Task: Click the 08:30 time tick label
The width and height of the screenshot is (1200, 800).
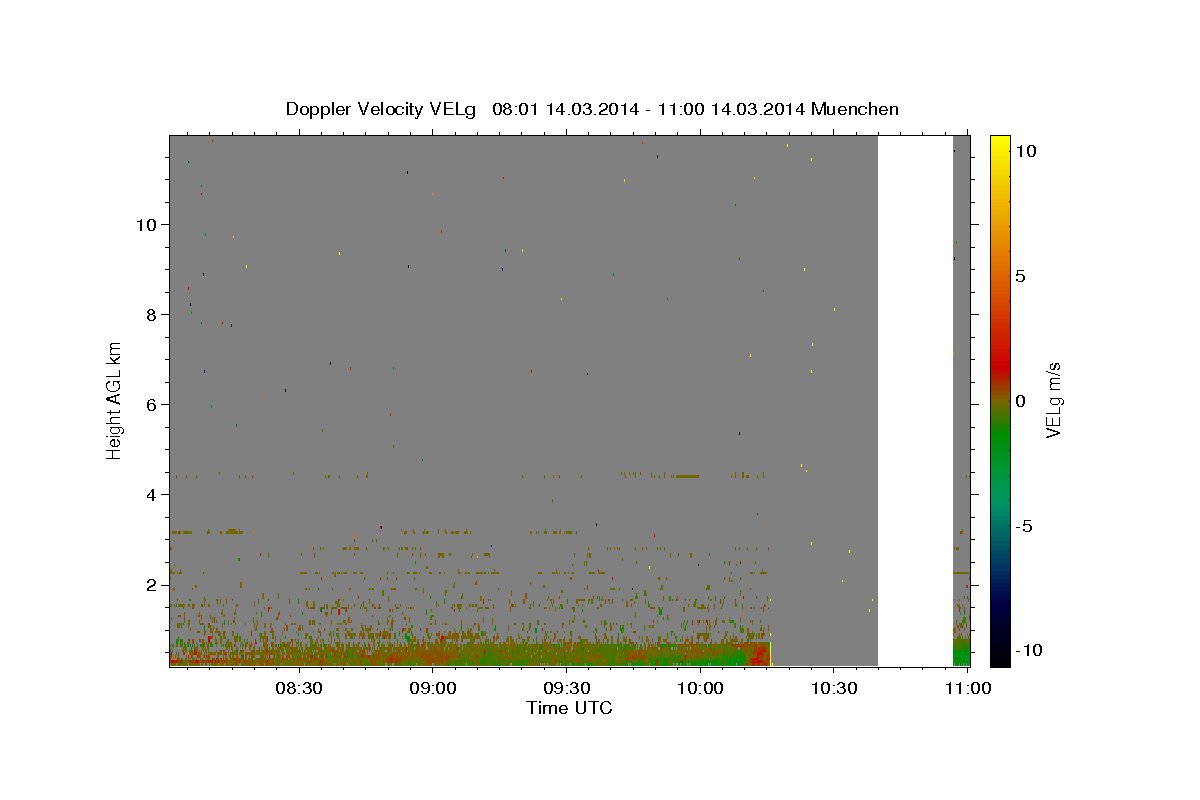Action: coord(300,688)
